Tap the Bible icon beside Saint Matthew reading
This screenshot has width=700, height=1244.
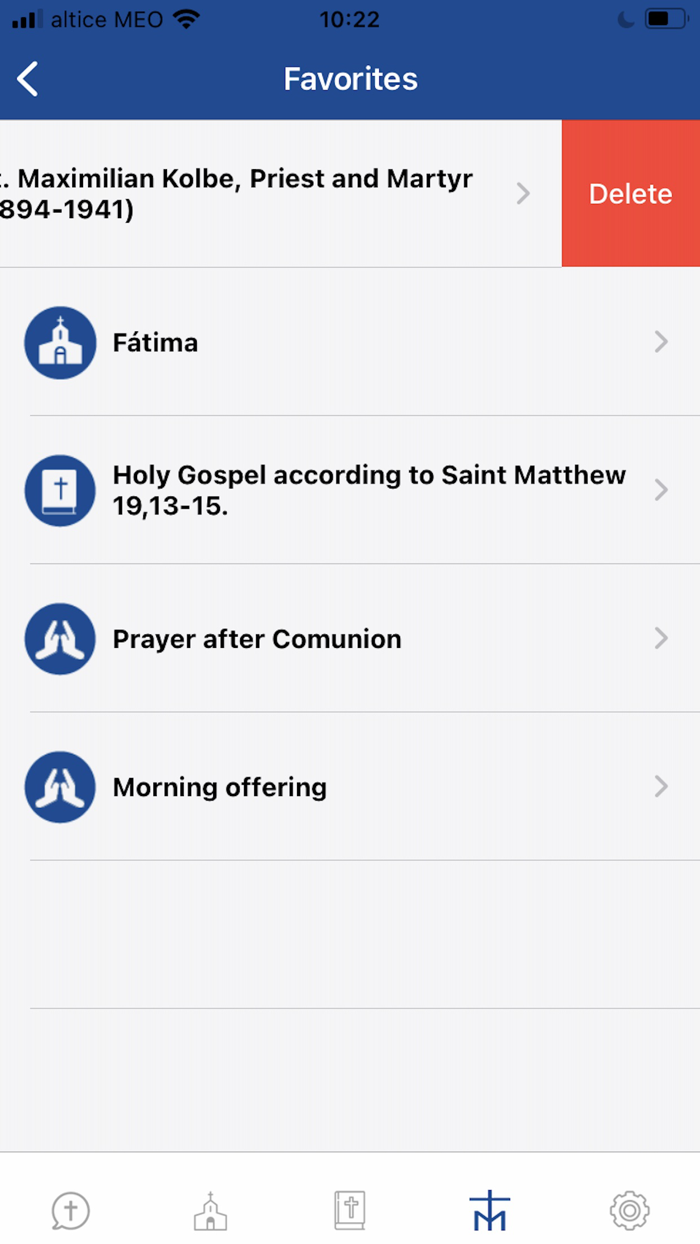pyautogui.click(x=60, y=490)
